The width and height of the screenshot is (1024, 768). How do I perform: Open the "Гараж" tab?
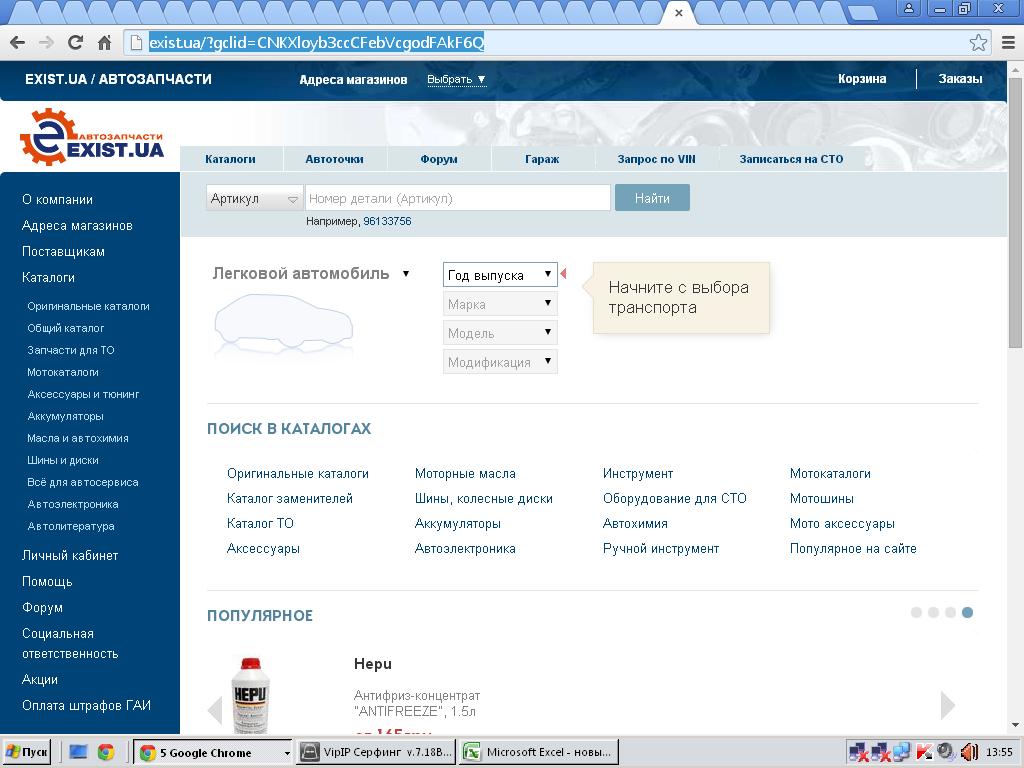[x=542, y=159]
